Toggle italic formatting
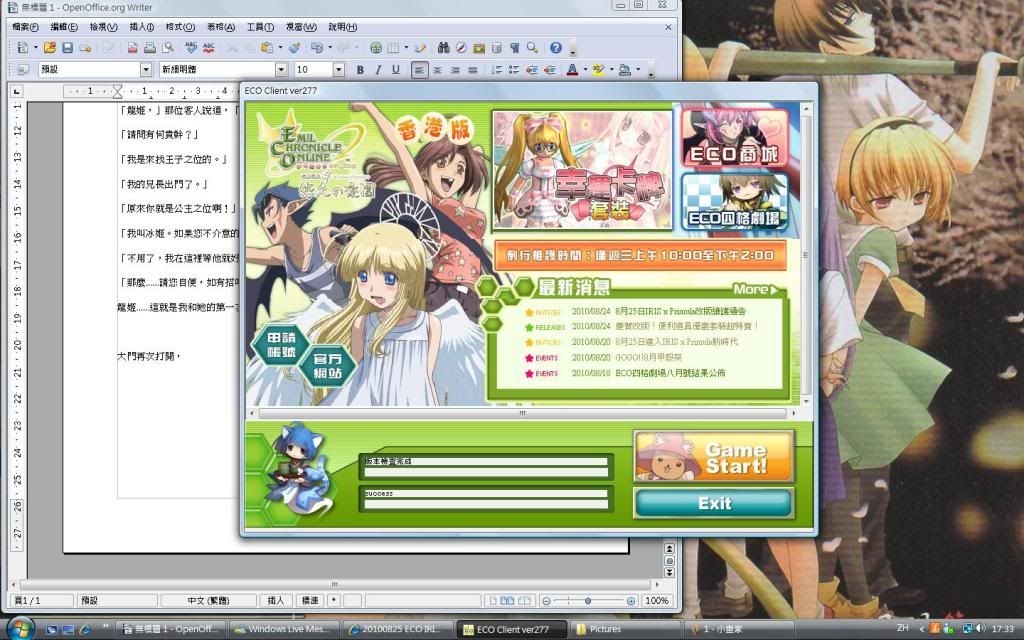The width and height of the screenshot is (1024, 640). tap(378, 70)
